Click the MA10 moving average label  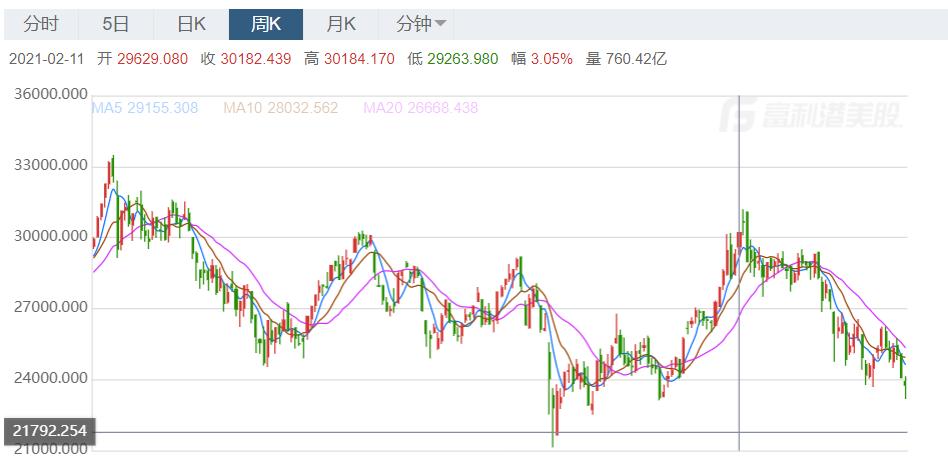(281, 108)
